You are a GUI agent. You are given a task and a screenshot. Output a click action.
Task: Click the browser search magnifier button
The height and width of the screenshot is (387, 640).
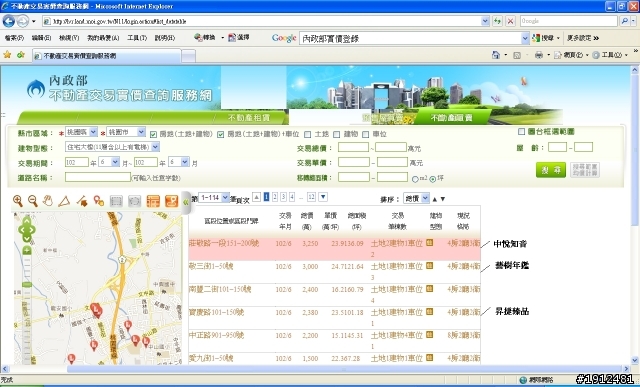click(624, 21)
